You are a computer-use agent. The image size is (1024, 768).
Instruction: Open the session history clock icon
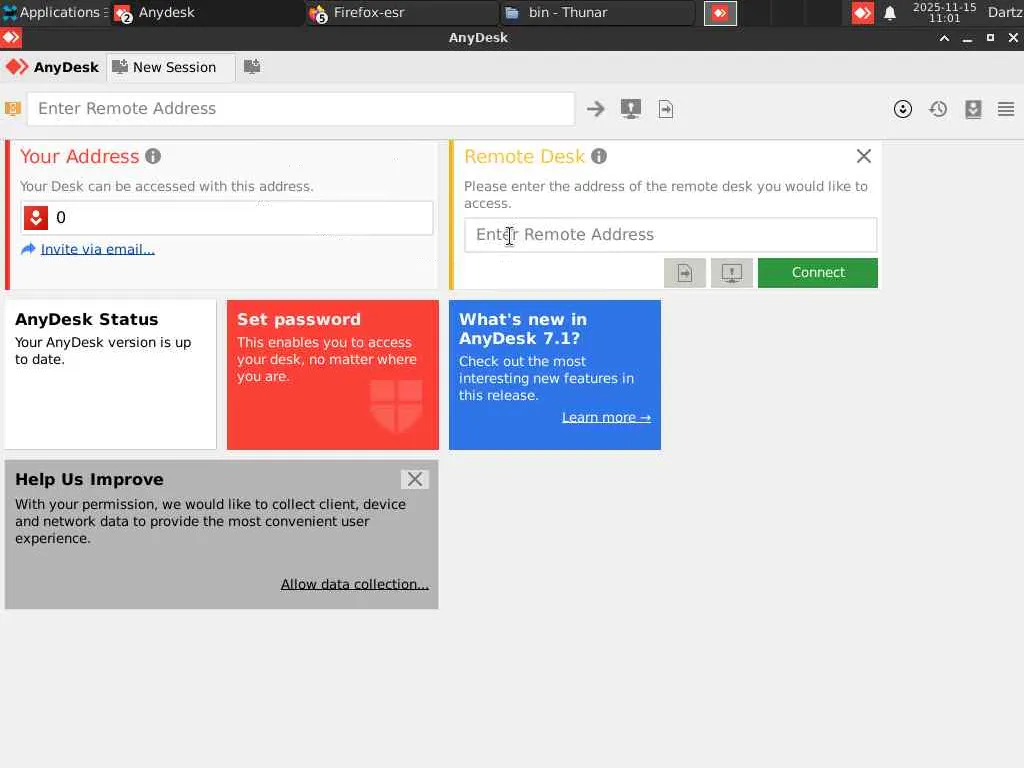click(x=938, y=109)
